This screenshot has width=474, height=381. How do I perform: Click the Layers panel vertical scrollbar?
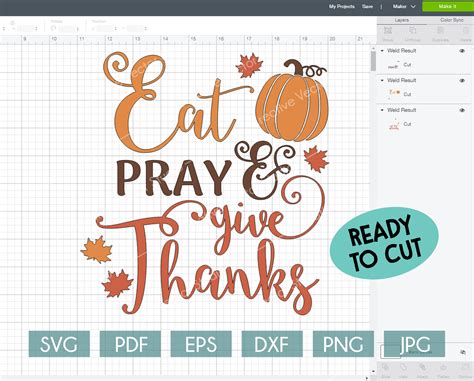click(x=373, y=61)
